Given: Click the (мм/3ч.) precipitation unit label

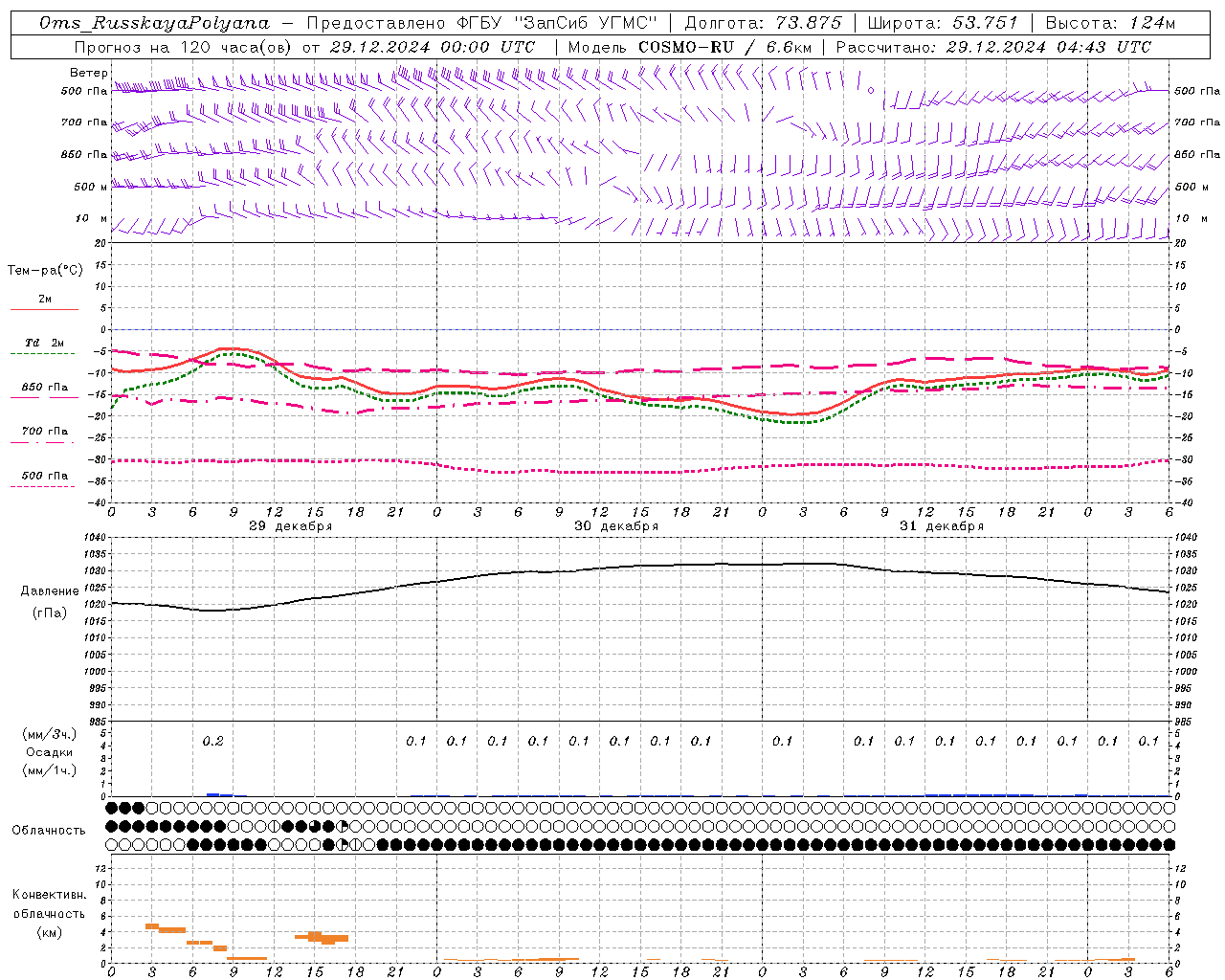Looking at the screenshot, I should [50, 734].
